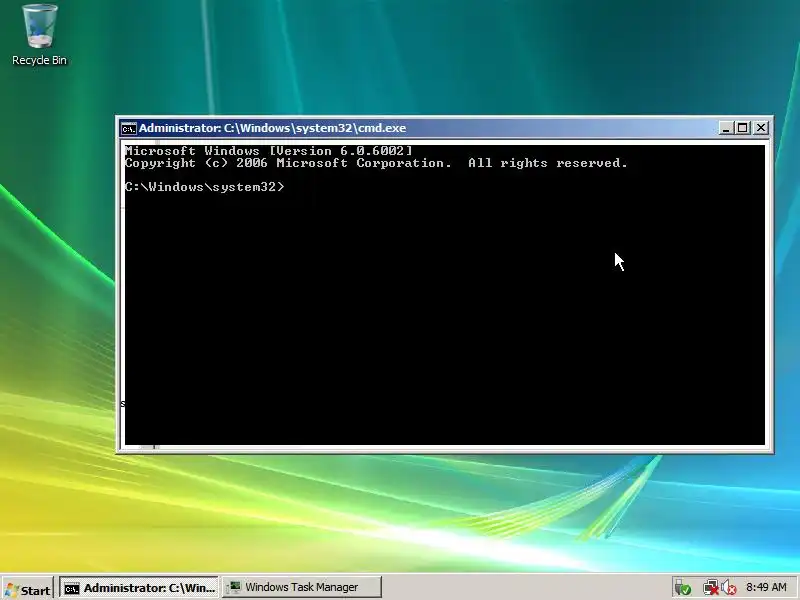Open the Recycle Bin desktop icon
Viewport: 800px width, 600px height.
[x=39, y=35]
